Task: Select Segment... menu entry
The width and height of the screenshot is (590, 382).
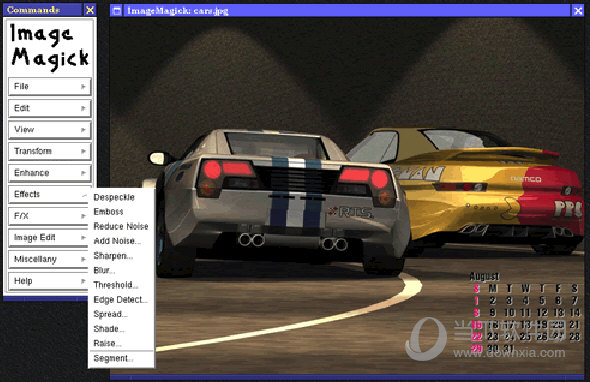Action: point(121,359)
